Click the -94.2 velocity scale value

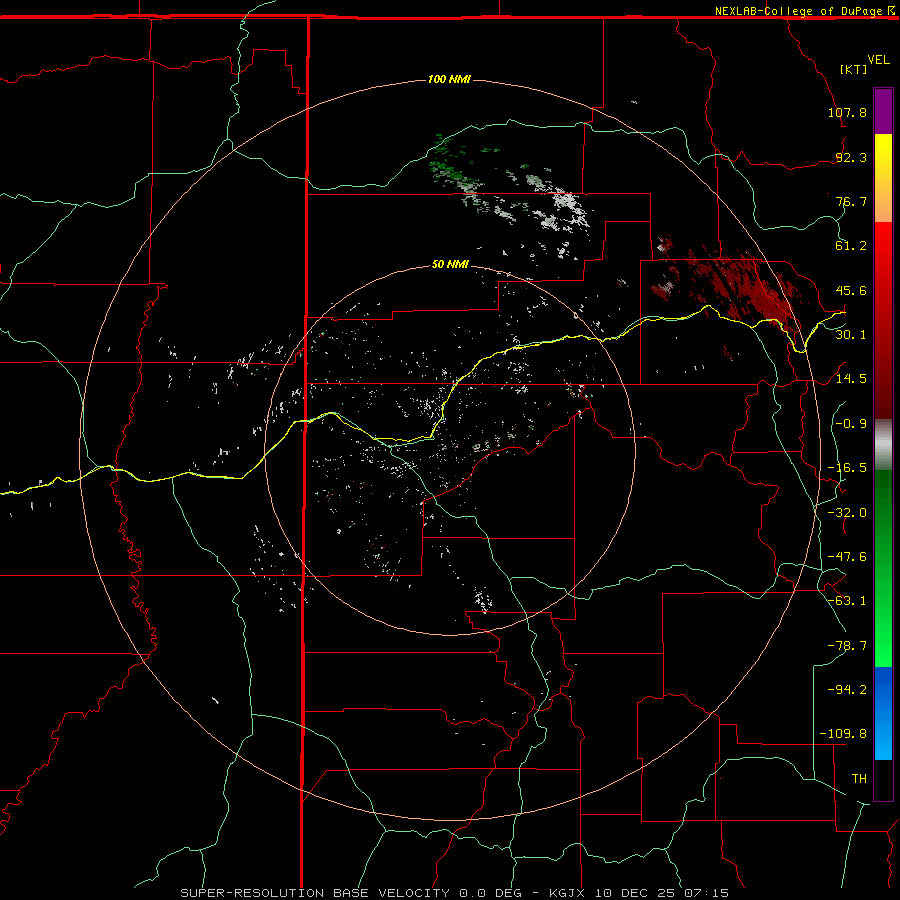847,689
